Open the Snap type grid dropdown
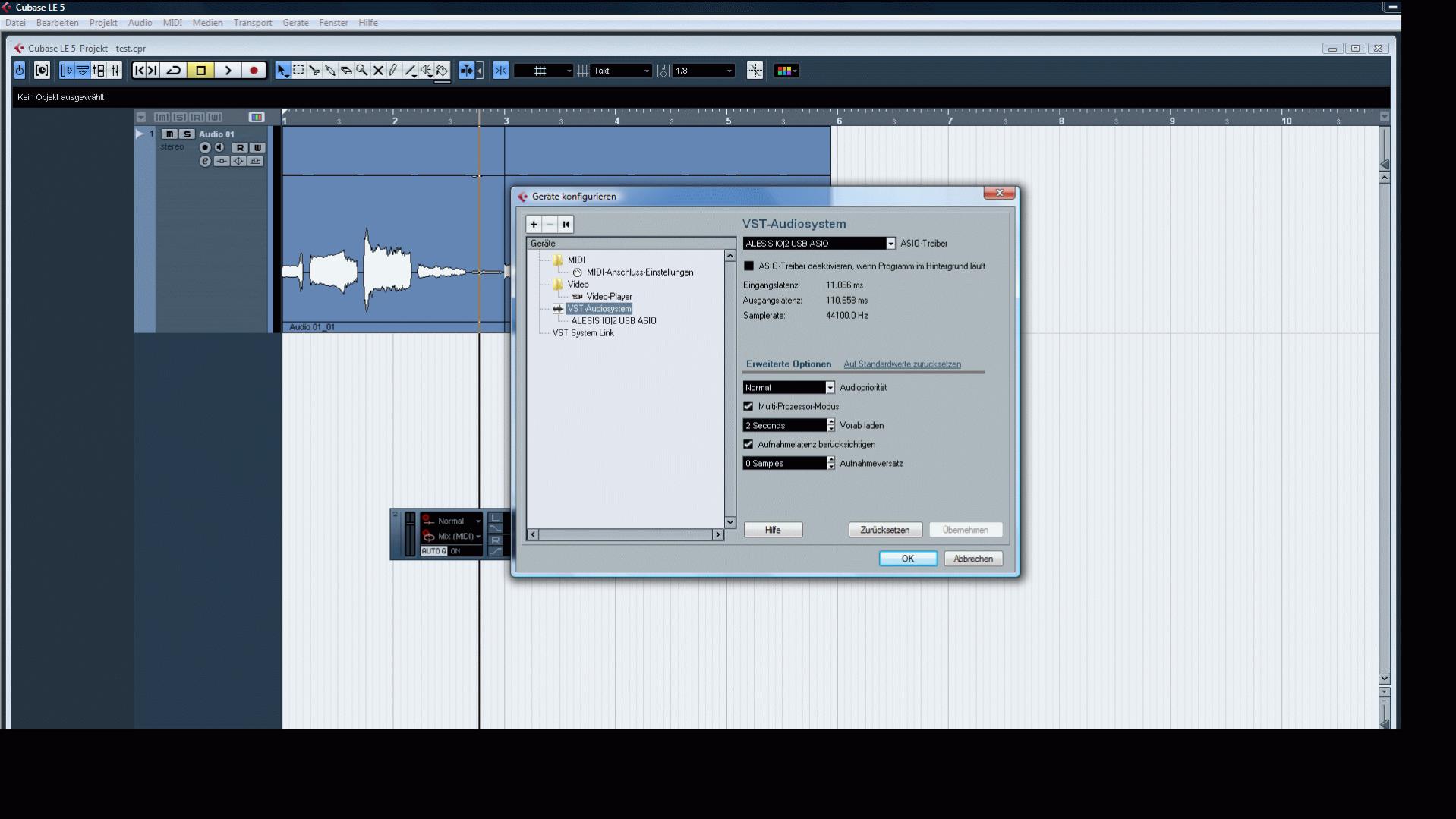The height and width of the screenshot is (819, 1456). click(544, 71)
